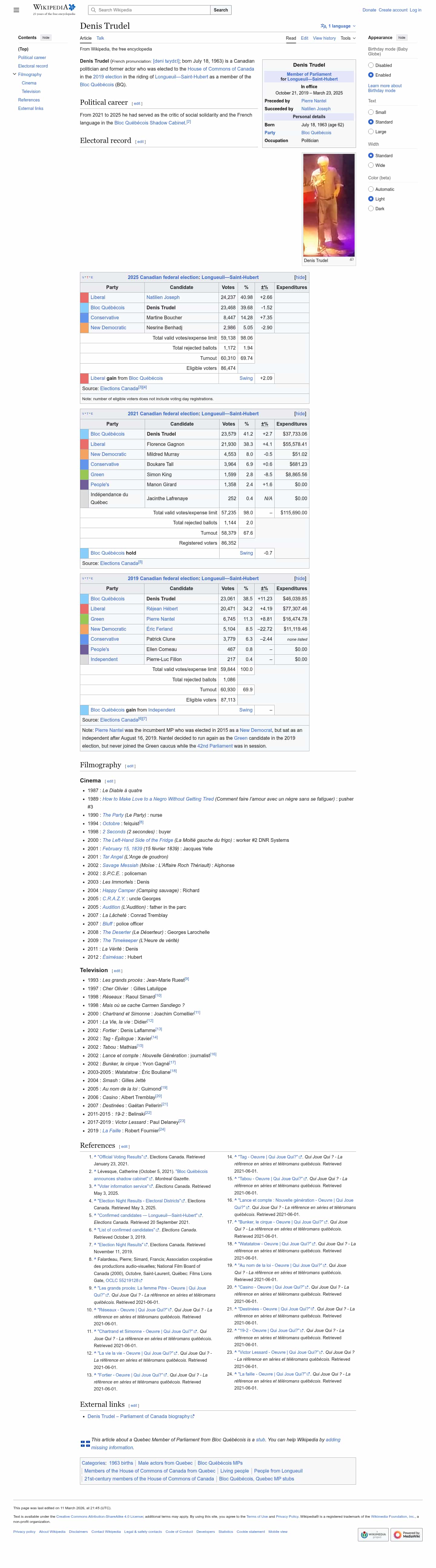The width and height of the screenshot is (436, 1568).
Task: Switch to the Article tab
Action: coord(86,38)
